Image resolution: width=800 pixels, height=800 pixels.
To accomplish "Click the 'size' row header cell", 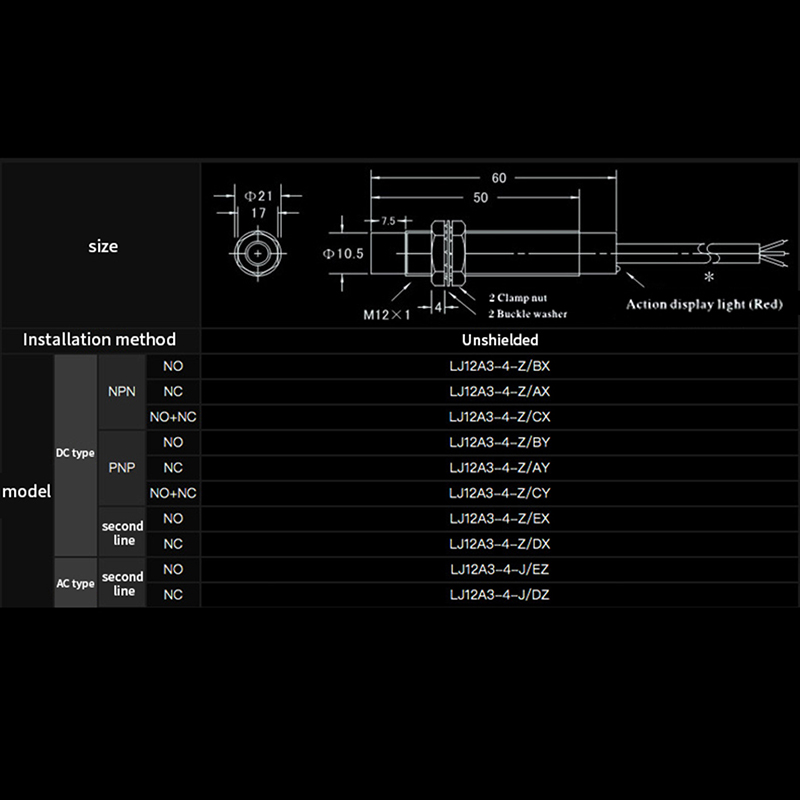I will pyautogui.click(x=102, y=246).
